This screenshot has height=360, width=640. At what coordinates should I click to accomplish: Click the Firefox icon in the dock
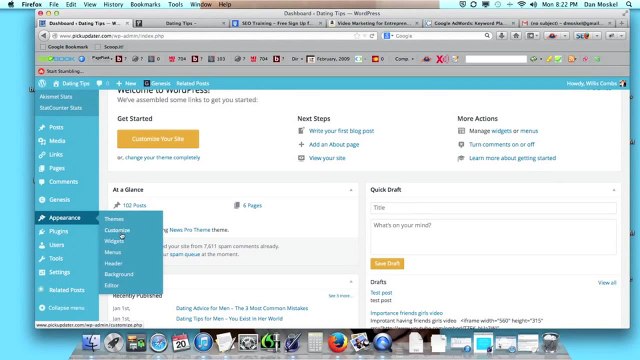tap(338, 343)
